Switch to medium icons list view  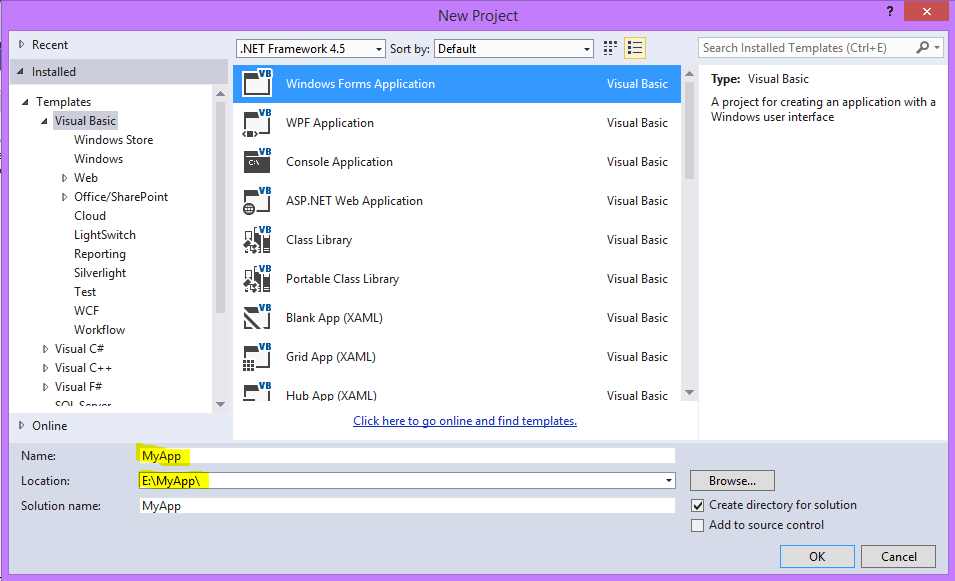pyautogui.click(x=635, y=48)
